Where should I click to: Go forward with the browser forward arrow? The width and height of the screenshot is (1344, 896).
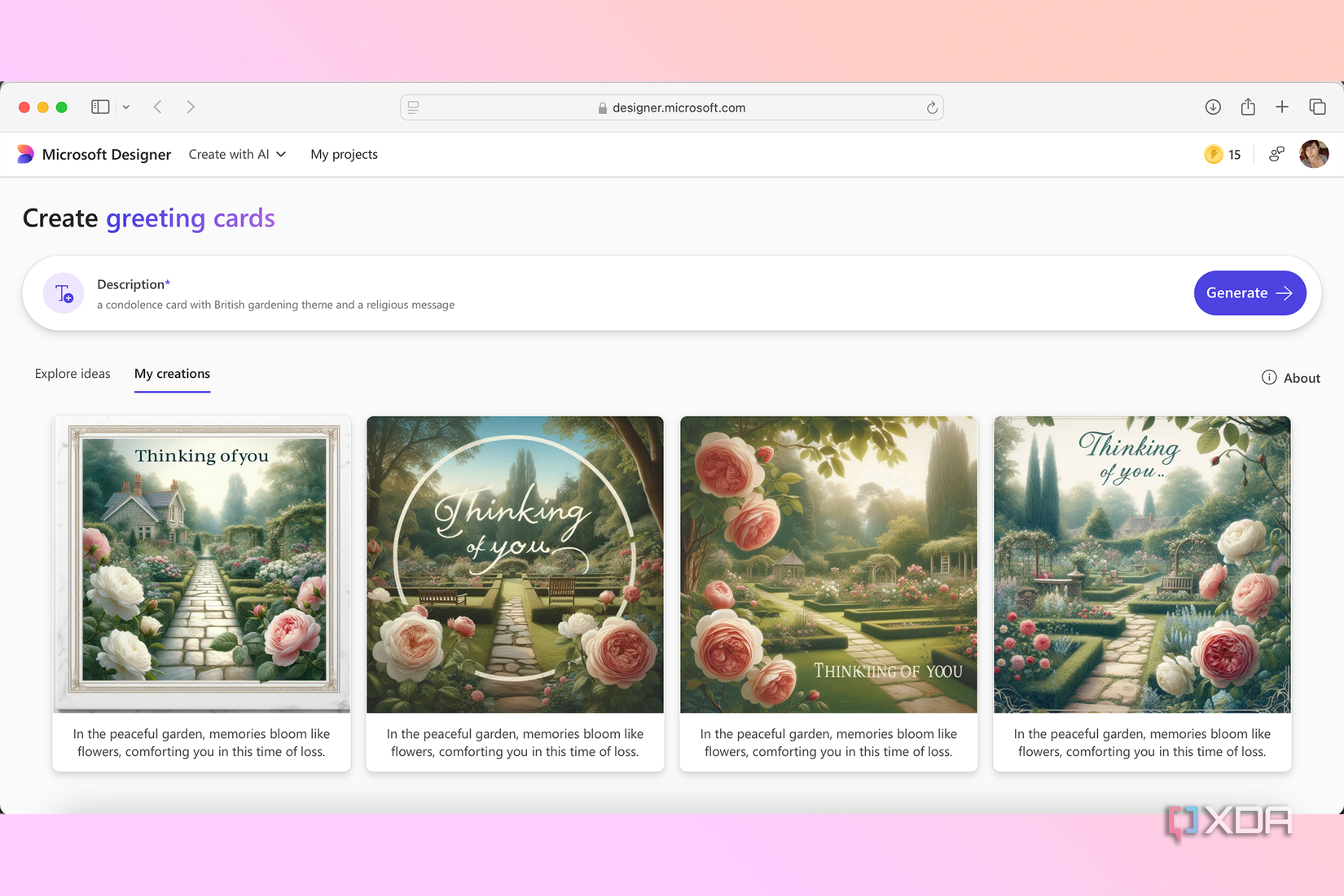(191, 107)
